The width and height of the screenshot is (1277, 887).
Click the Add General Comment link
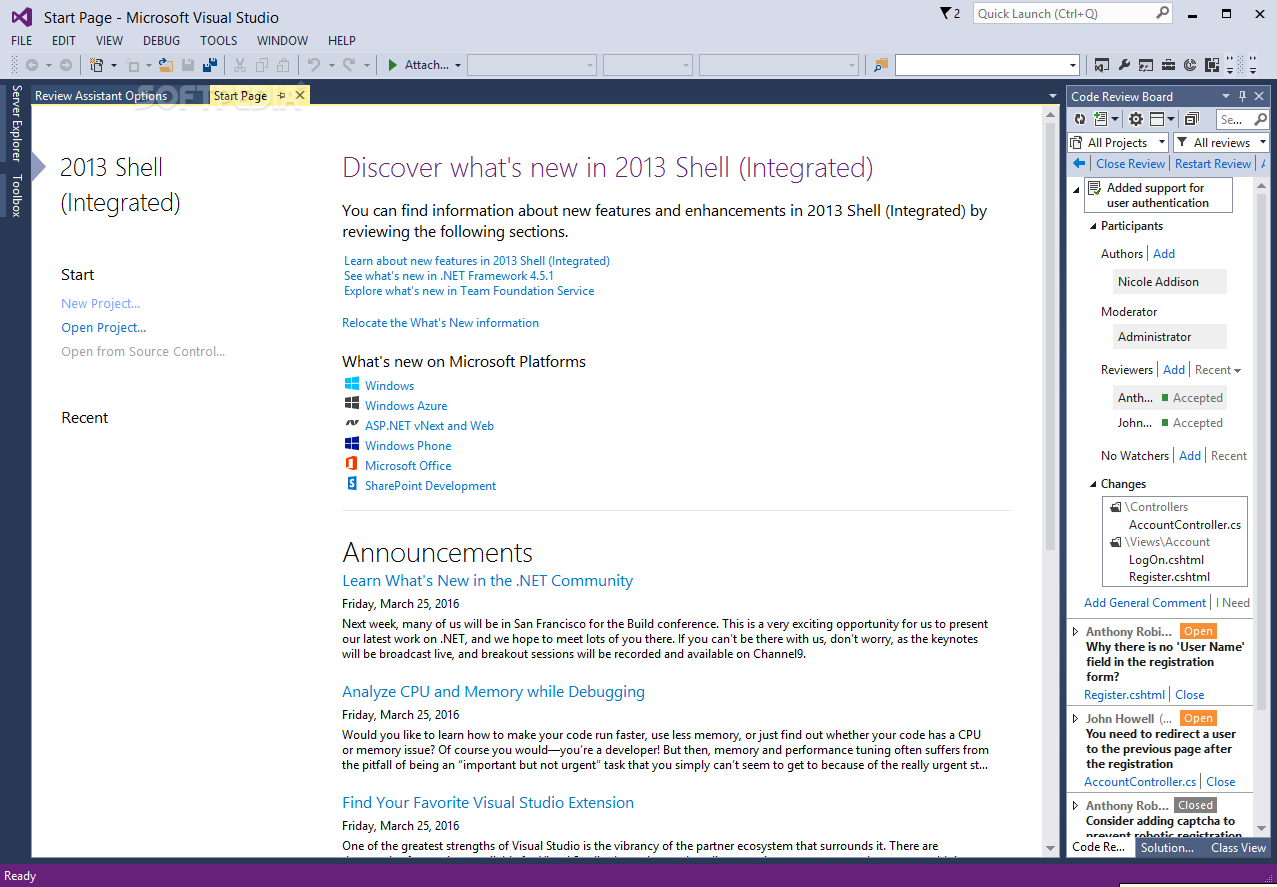tap(1145, 603)
